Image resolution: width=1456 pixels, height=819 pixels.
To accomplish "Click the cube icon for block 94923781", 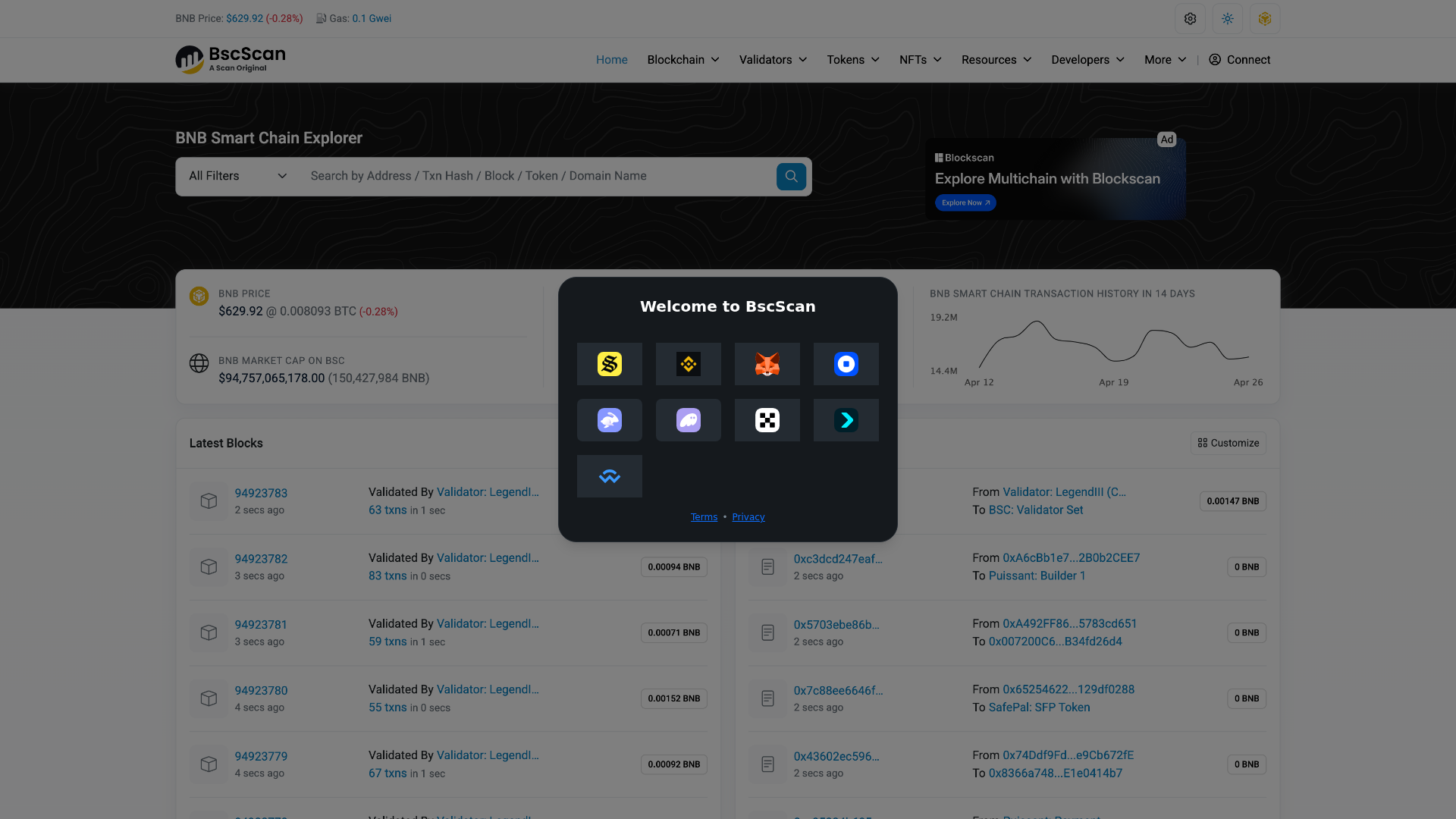I will pyautogui.click(x=209, y=632).
